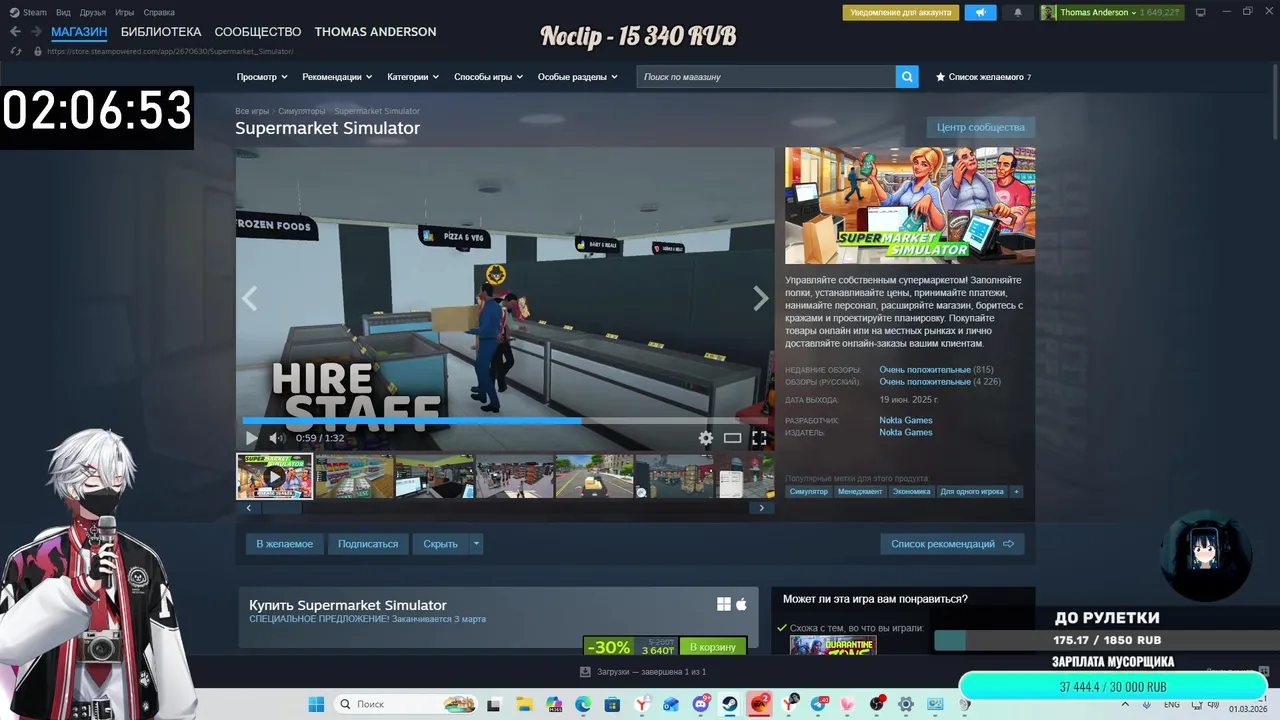Viewport: 1280px width, 720px height.
Task: Go back with the browser back arrow
Action: click(x=15, y=32)
